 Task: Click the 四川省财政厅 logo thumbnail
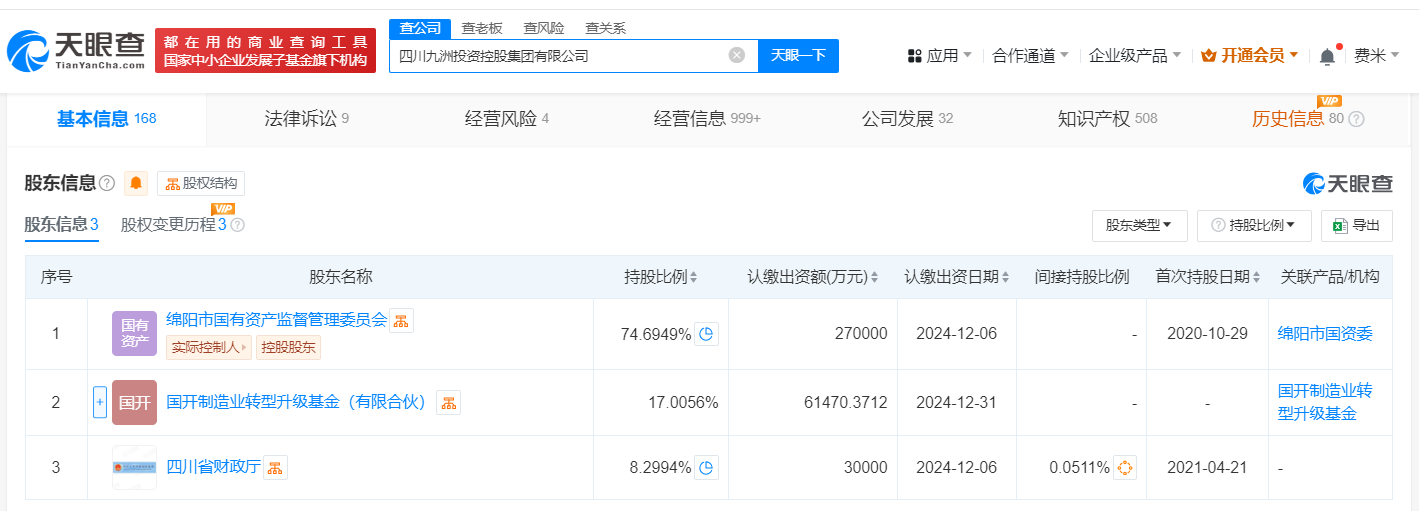coord(134,467)
